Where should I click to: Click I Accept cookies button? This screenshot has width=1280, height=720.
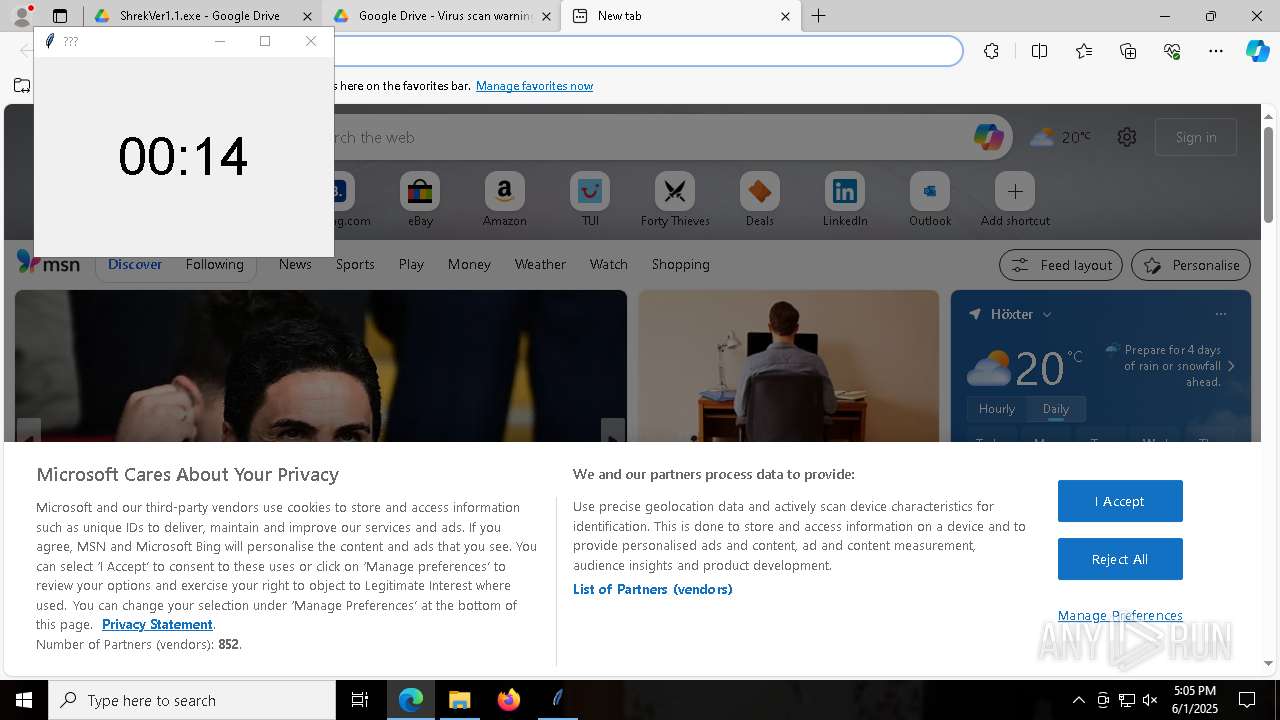1120,501
